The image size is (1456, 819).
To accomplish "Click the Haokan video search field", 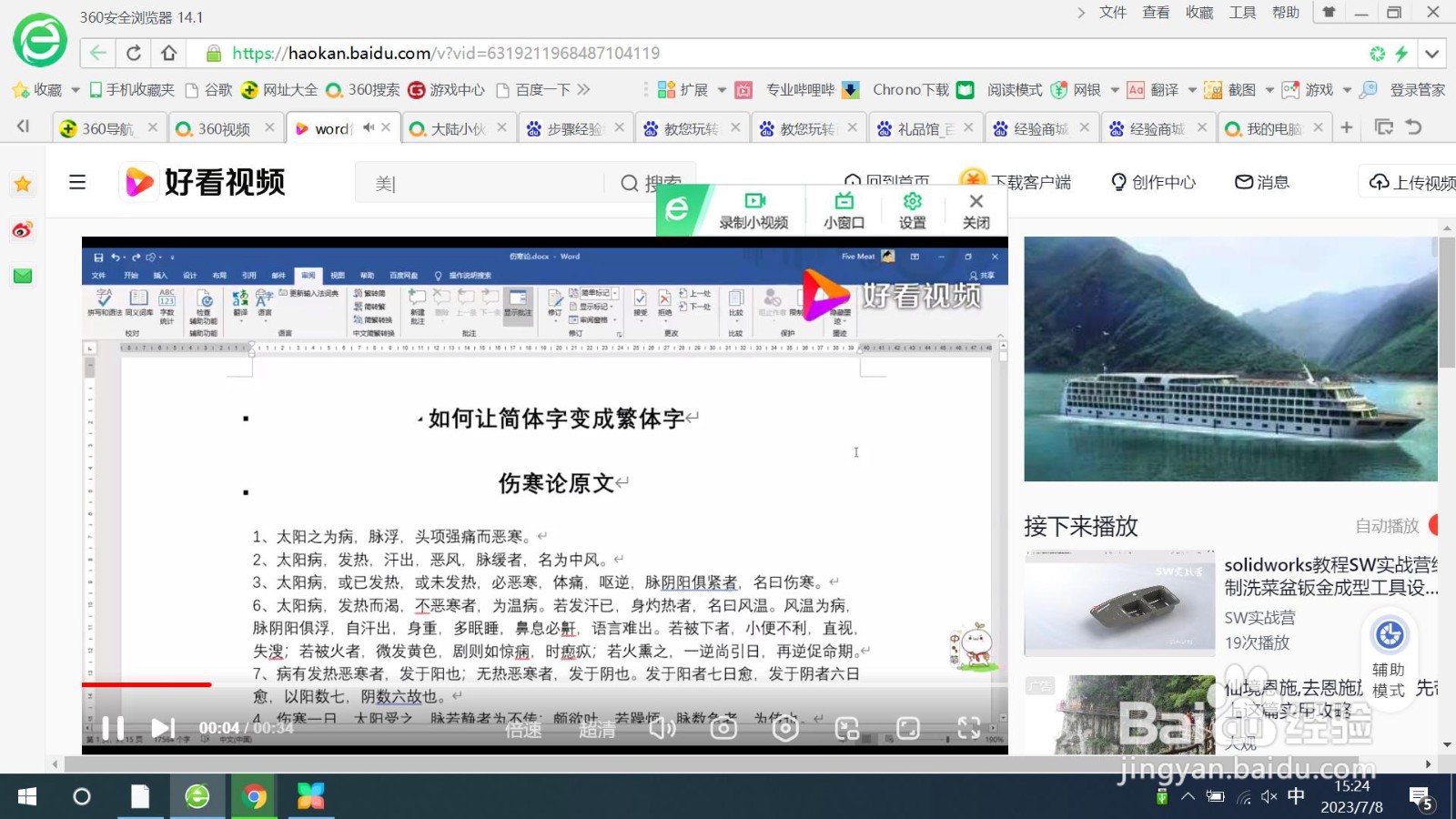I will coord(480,183).
